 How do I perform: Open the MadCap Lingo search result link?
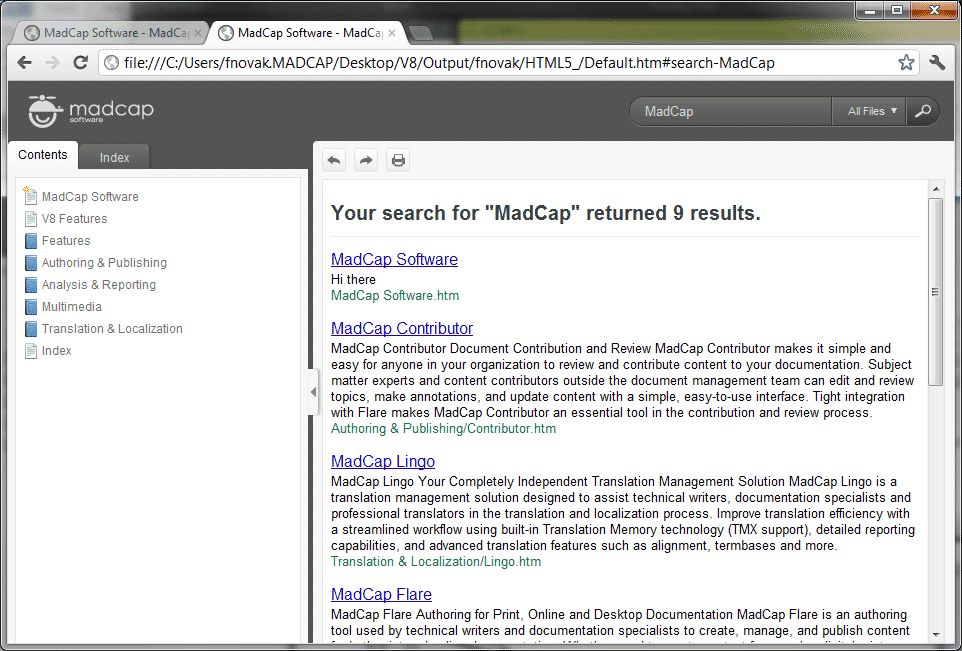[383, 461]
